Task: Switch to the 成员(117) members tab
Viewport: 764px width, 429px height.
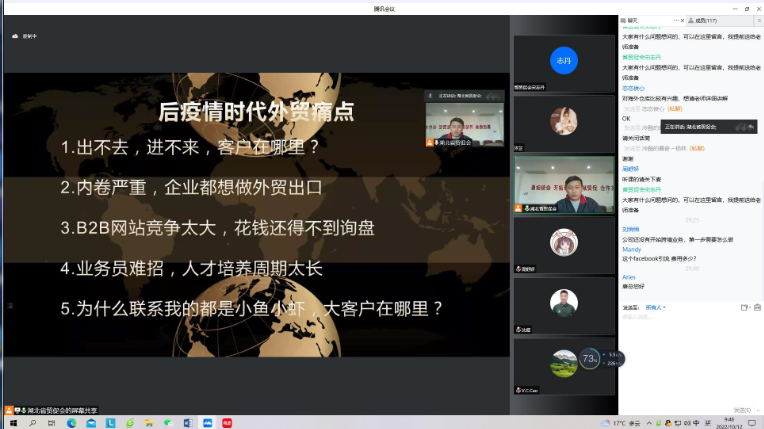Action: (x=705, y=19)
